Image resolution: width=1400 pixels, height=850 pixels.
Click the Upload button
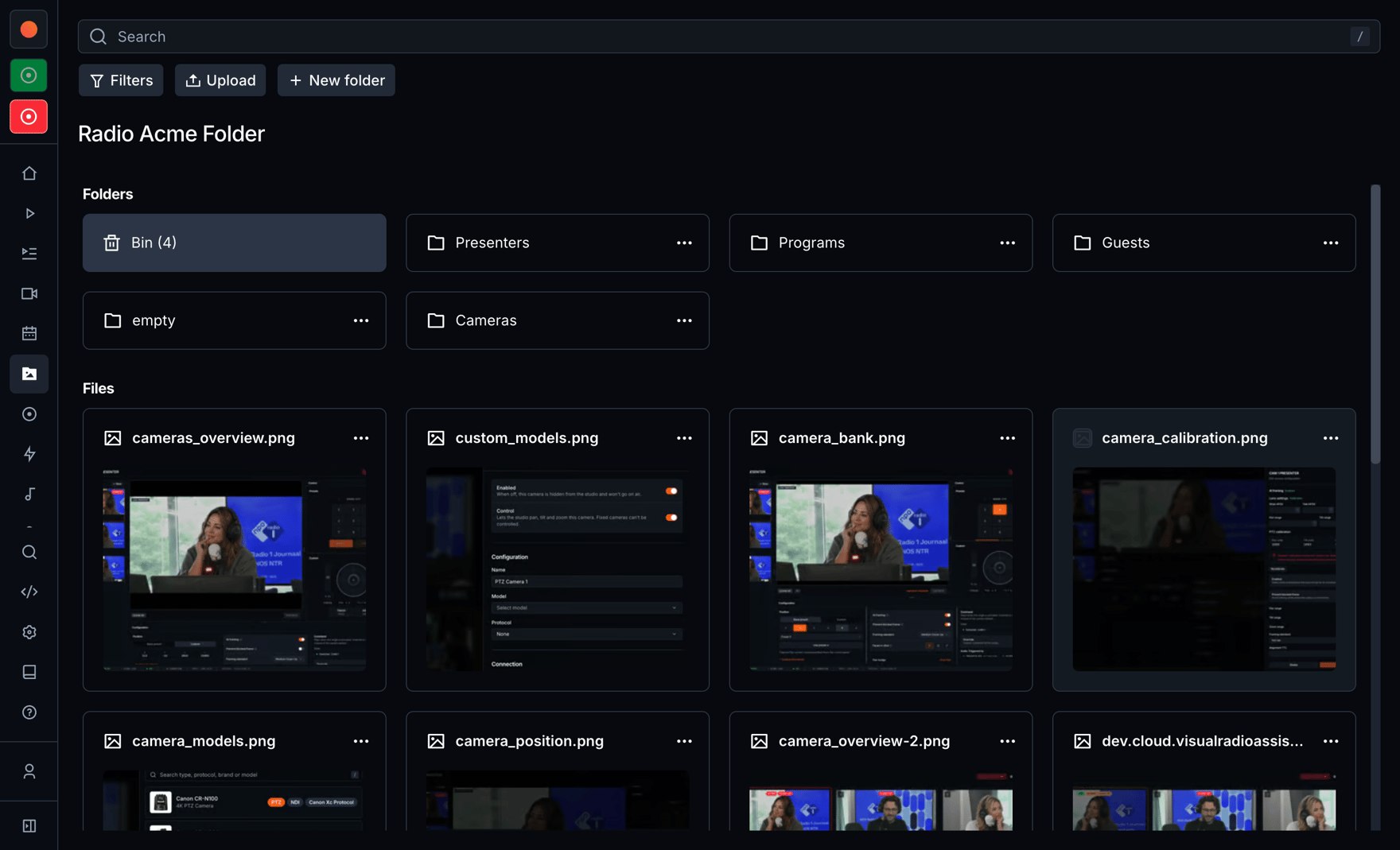(x=220, y=80)
